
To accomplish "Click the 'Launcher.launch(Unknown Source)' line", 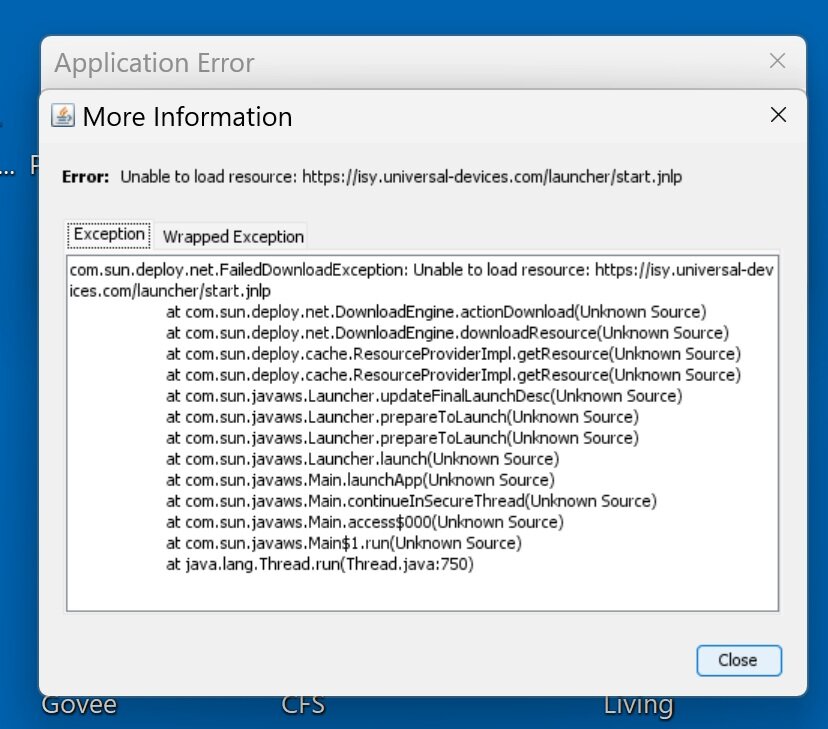I will [x=362, y=459].
